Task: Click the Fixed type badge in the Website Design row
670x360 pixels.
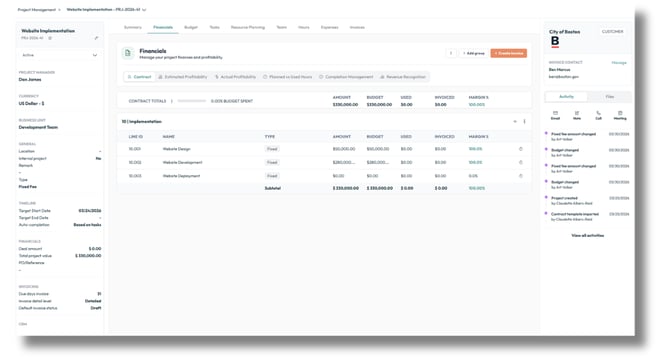Action: pos(272,149)
